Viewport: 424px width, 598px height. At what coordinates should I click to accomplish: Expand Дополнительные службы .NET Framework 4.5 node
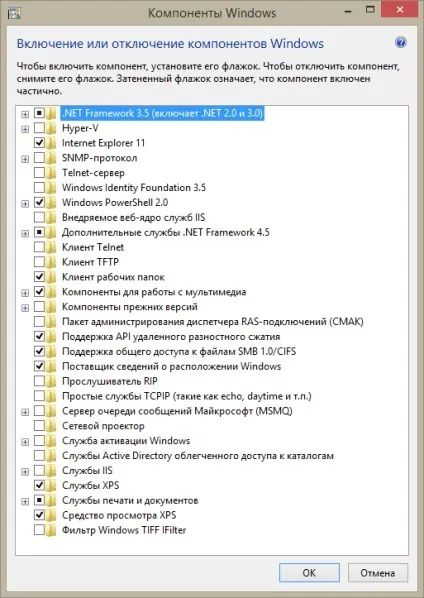coord(25,233)
